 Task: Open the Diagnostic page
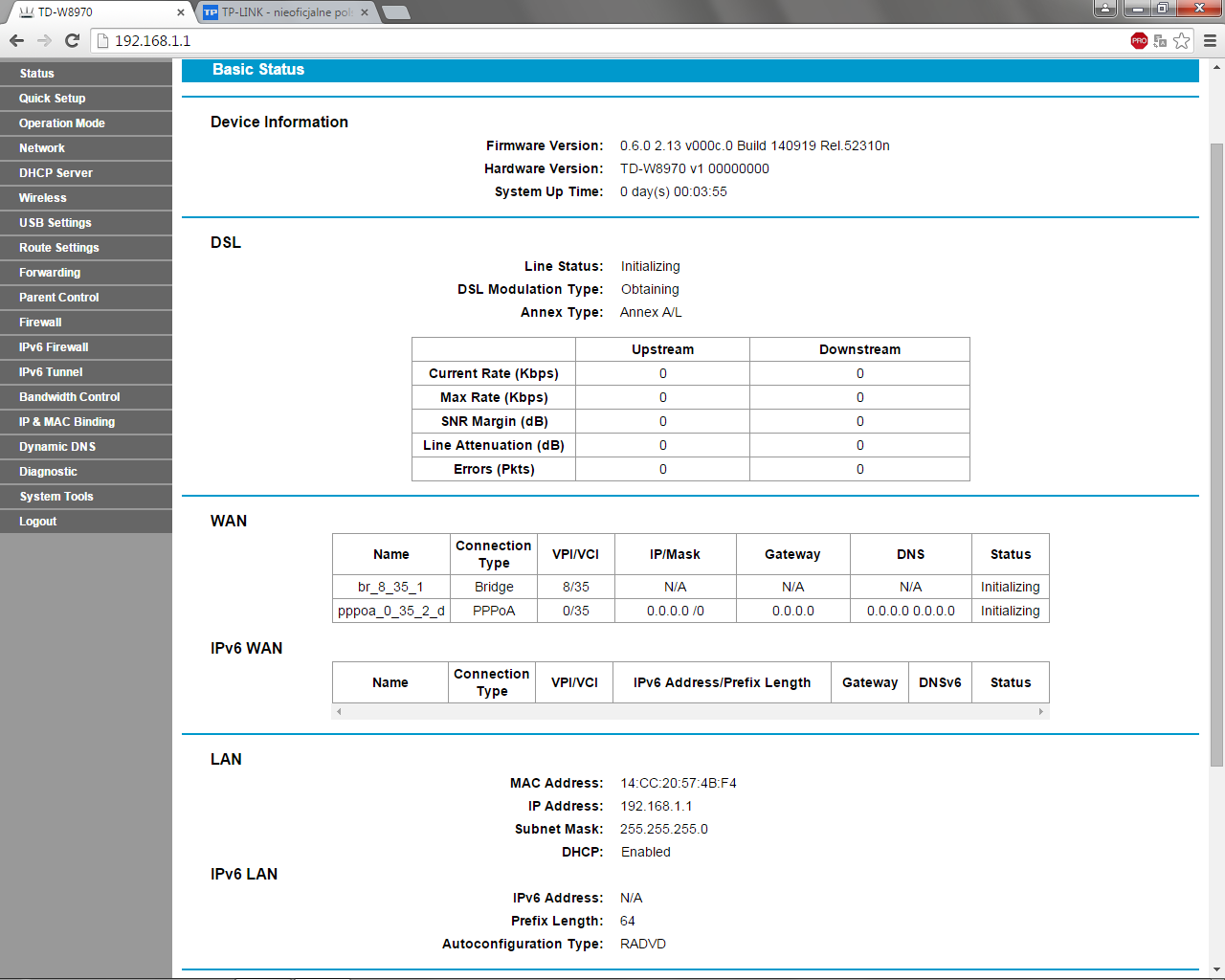[x=48, y=472]
